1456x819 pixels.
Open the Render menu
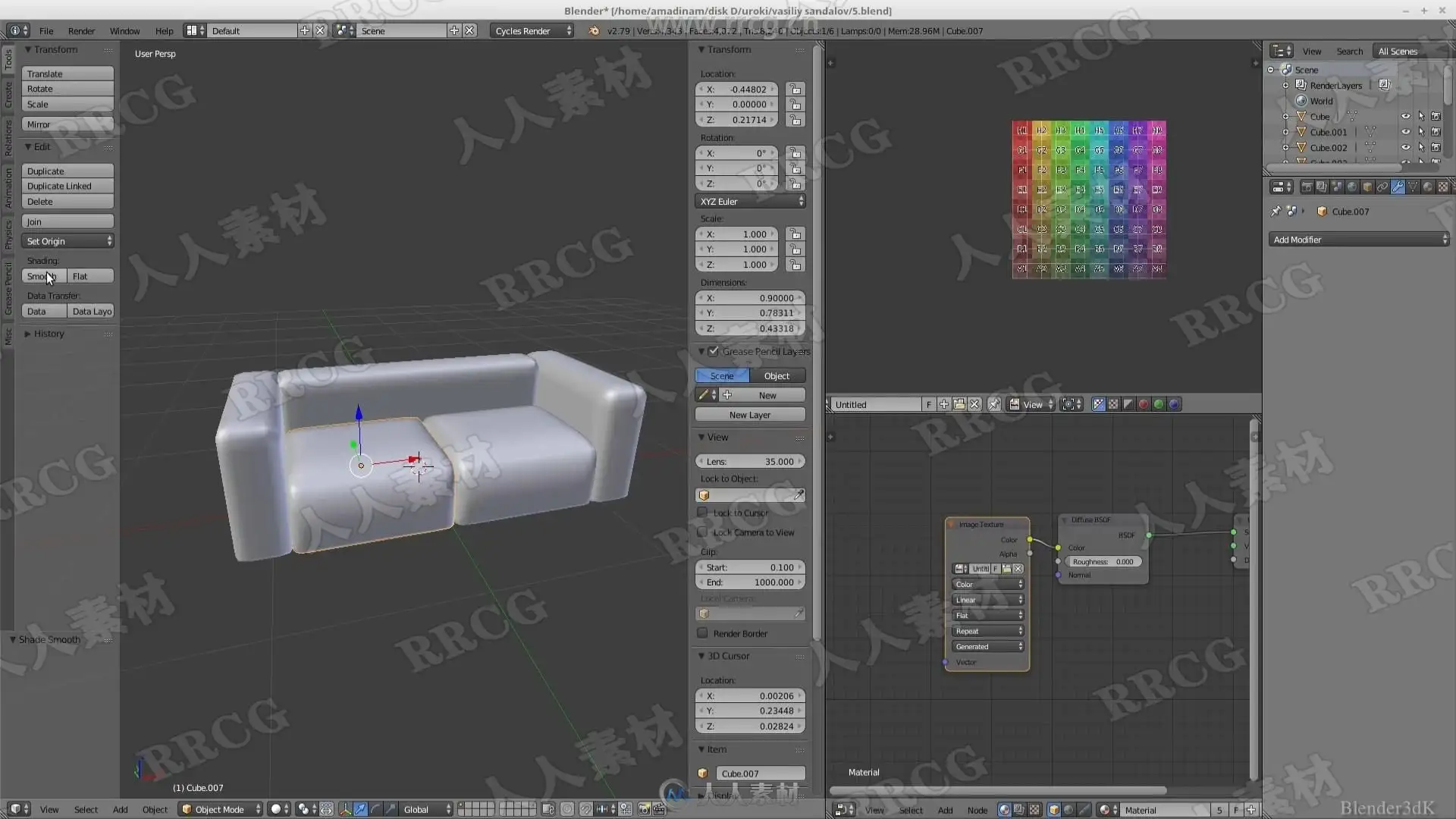point(81,31)
